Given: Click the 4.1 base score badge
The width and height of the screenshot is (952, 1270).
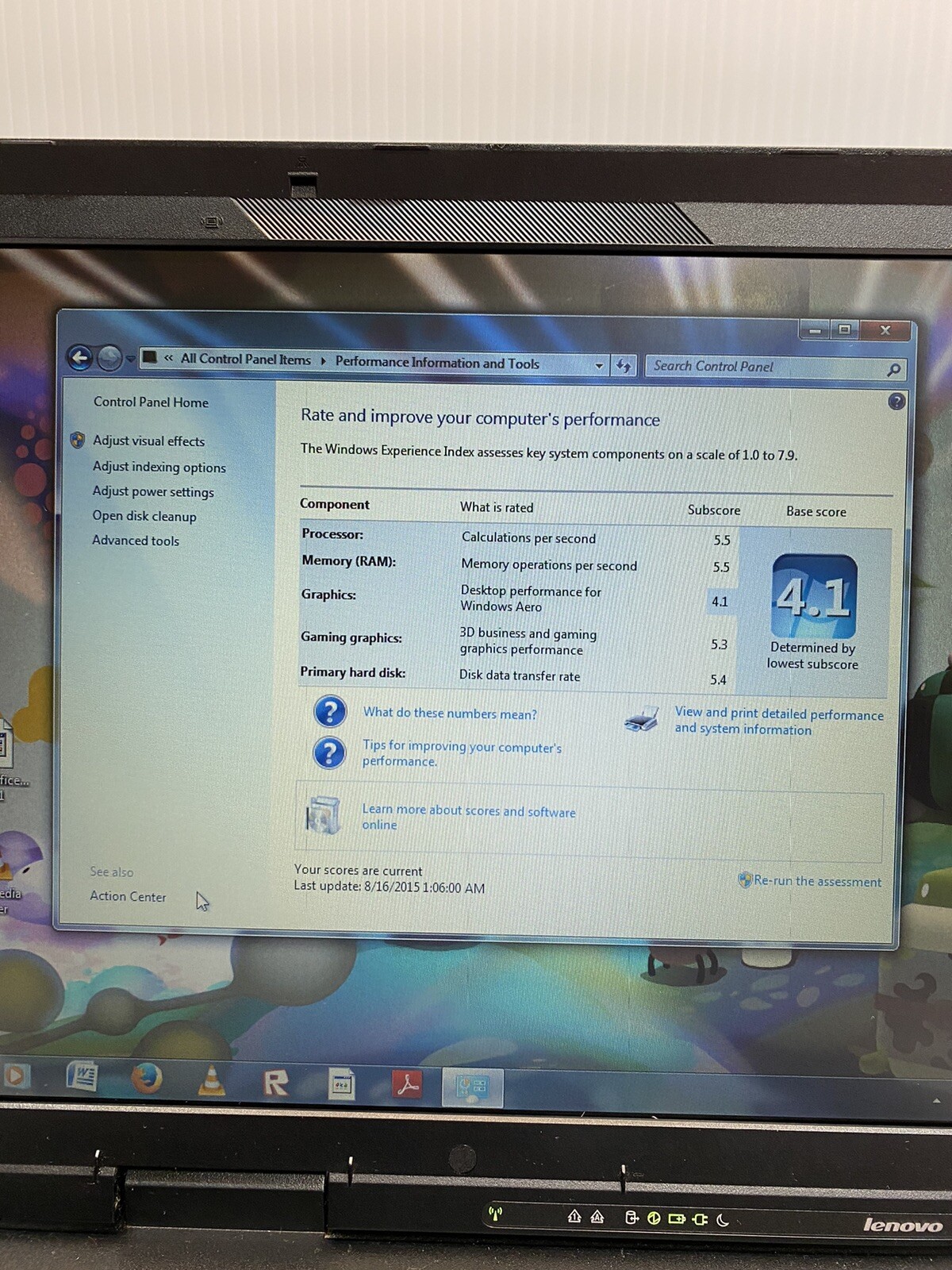Looking at the screenshot, I should click(x=814, y=596).
